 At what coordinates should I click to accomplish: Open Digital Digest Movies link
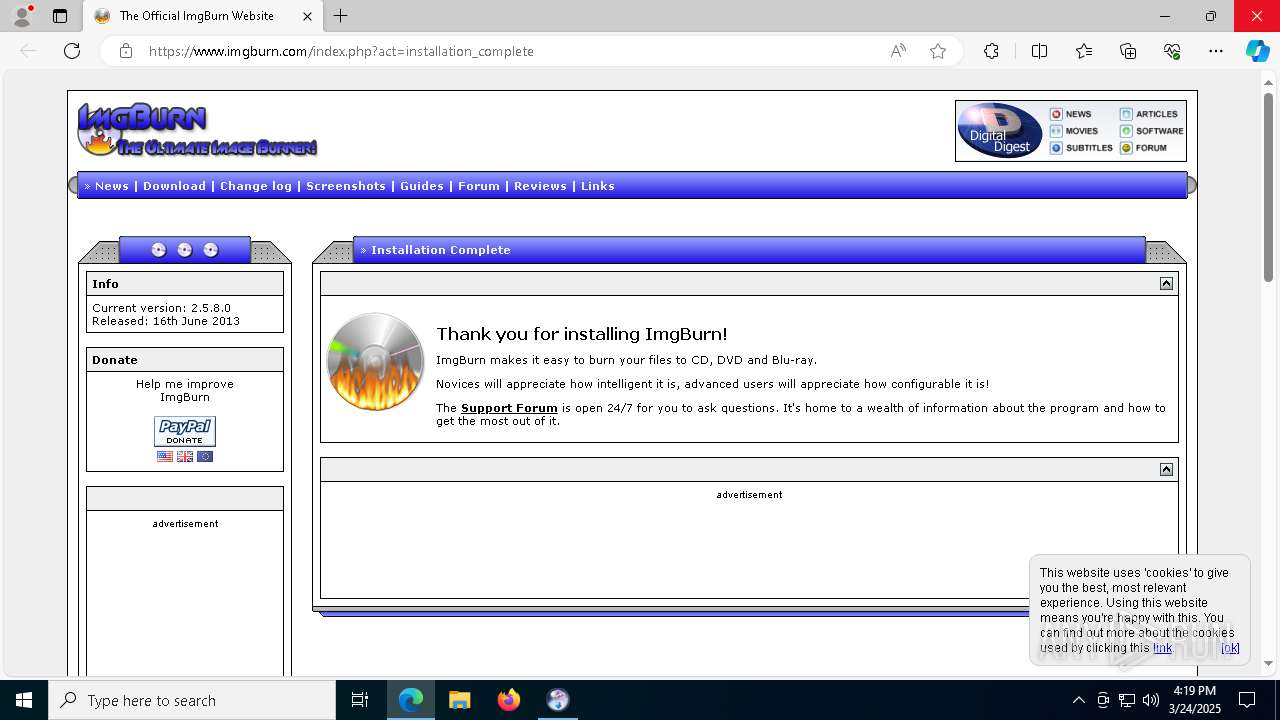[x=1073, y=131]
